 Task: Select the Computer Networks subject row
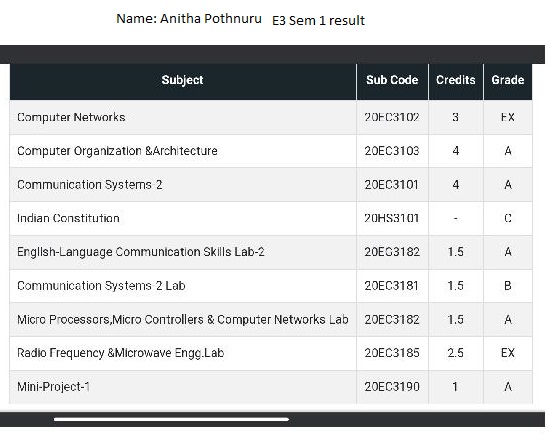[271, 117]
